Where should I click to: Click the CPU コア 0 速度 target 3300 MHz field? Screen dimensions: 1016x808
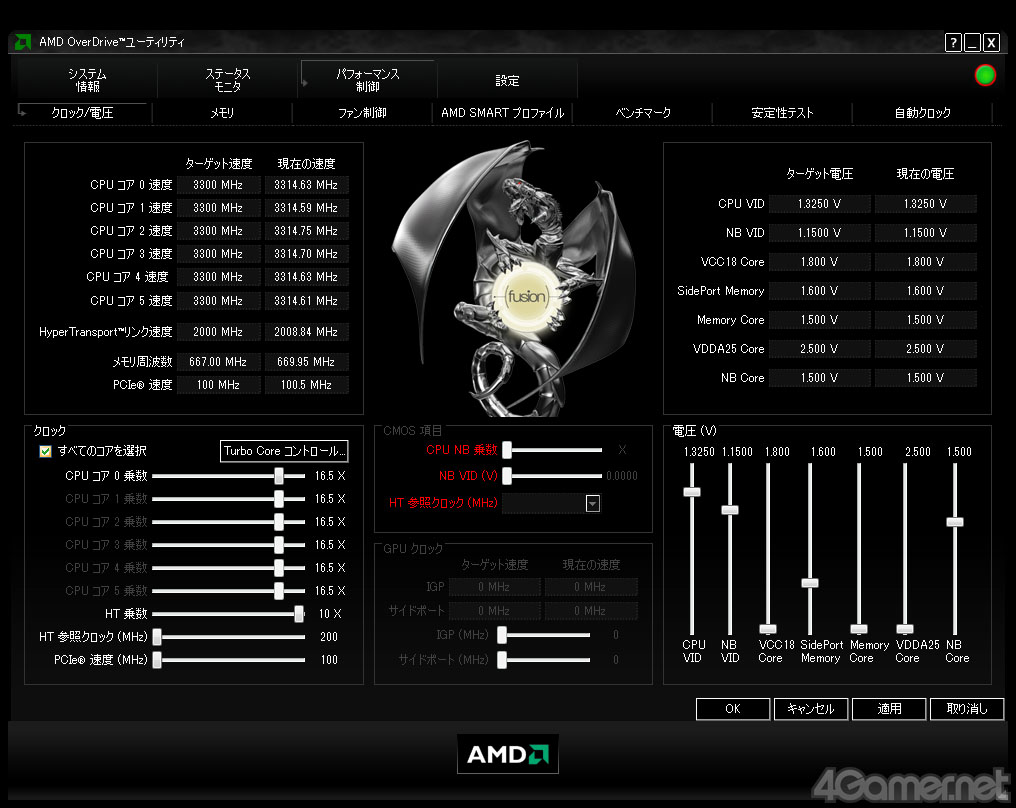point(218,185)
